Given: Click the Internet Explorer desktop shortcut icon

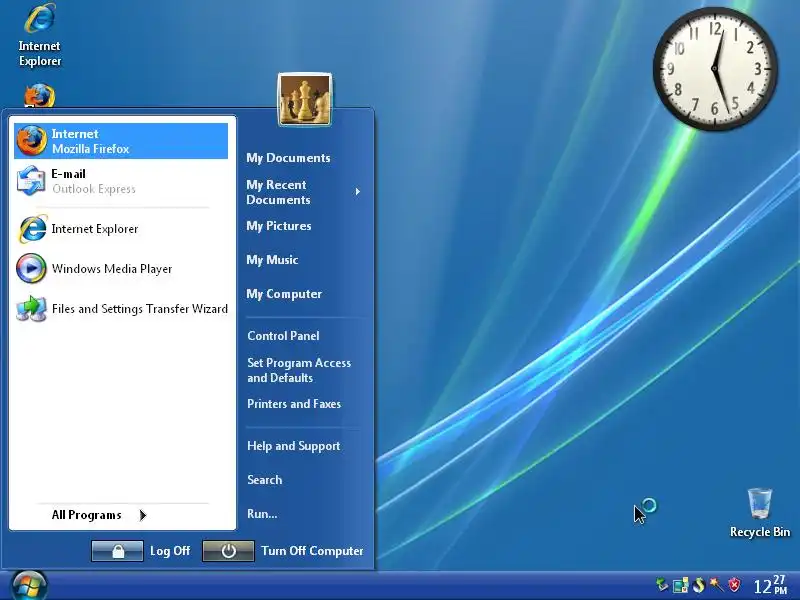Looking at the screenshot, I should pos(40,19).
